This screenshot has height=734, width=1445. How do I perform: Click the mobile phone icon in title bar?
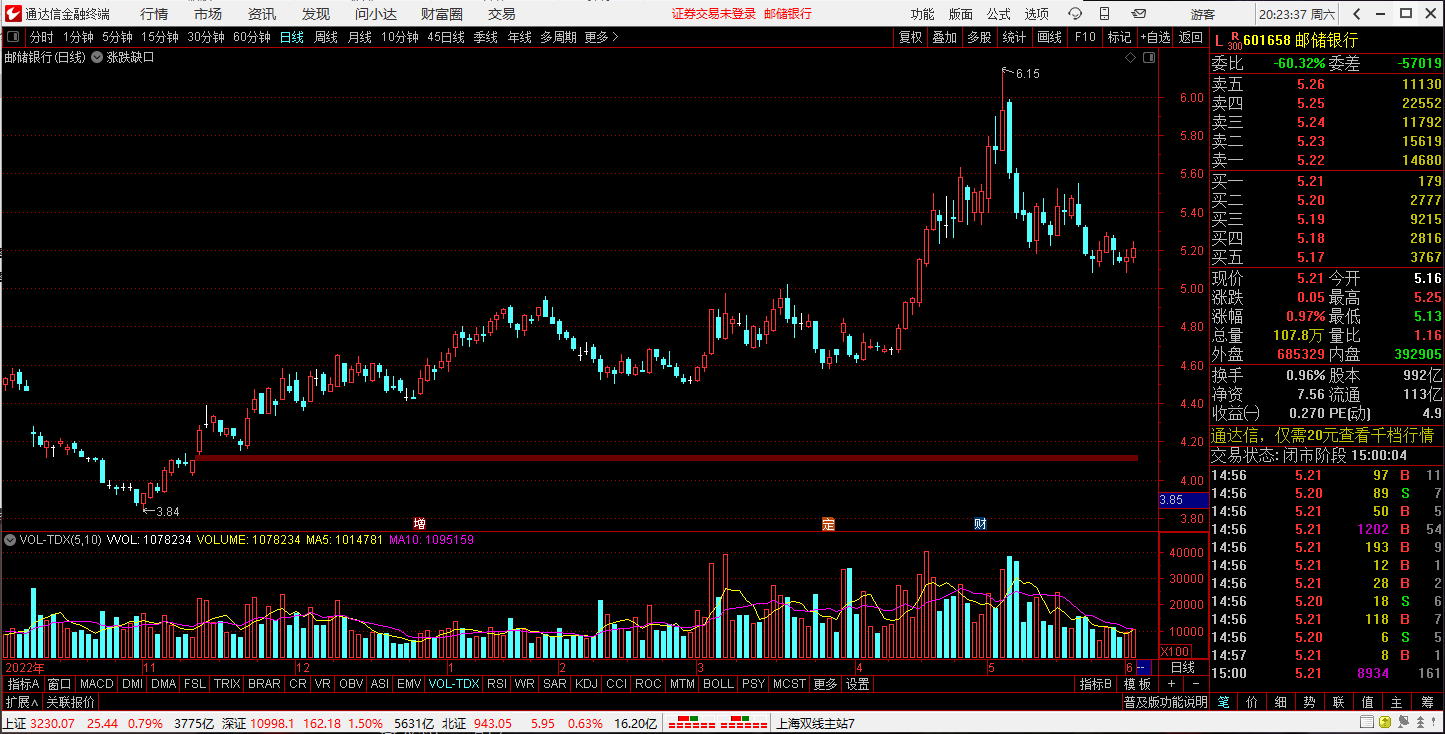(x=1106, y=14)
